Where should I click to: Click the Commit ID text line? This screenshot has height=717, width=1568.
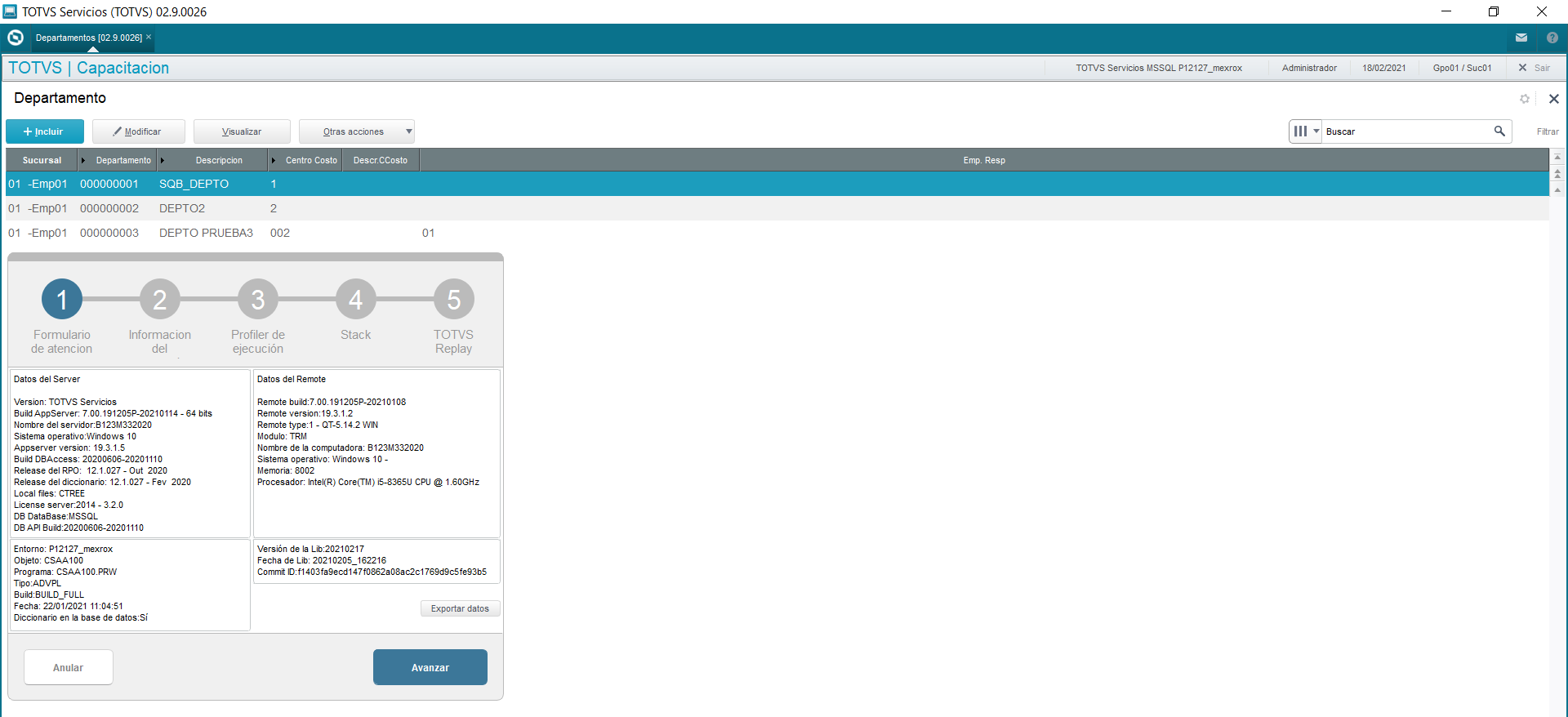point(372,572)
